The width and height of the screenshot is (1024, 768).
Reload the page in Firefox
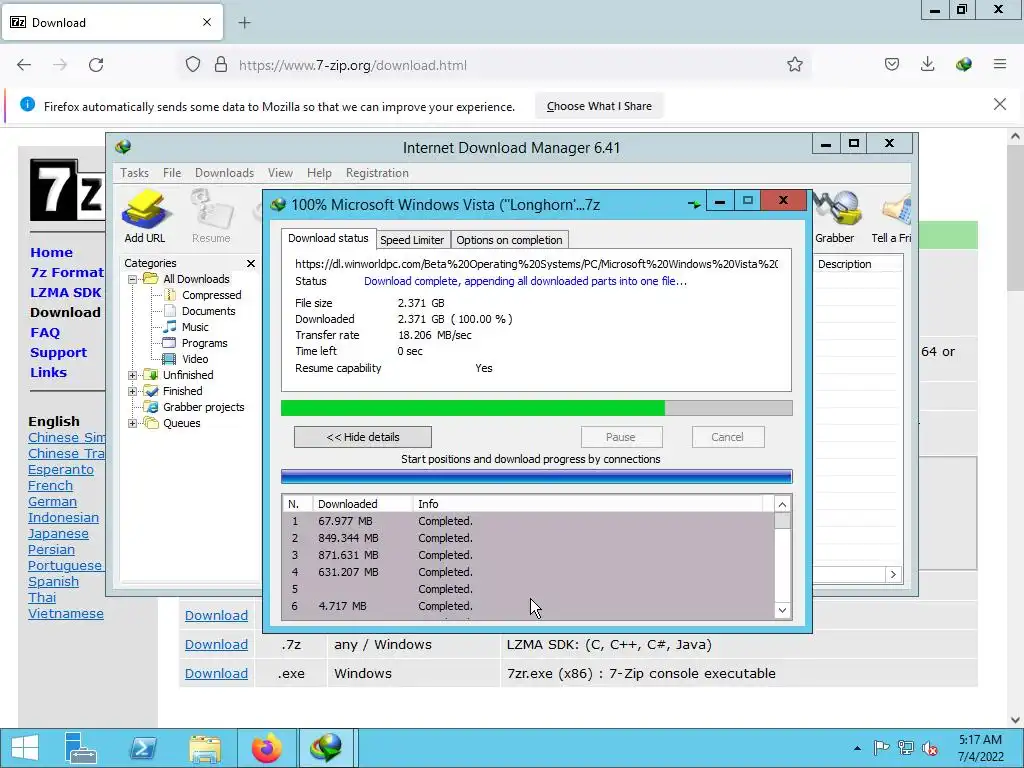point(96,65)
